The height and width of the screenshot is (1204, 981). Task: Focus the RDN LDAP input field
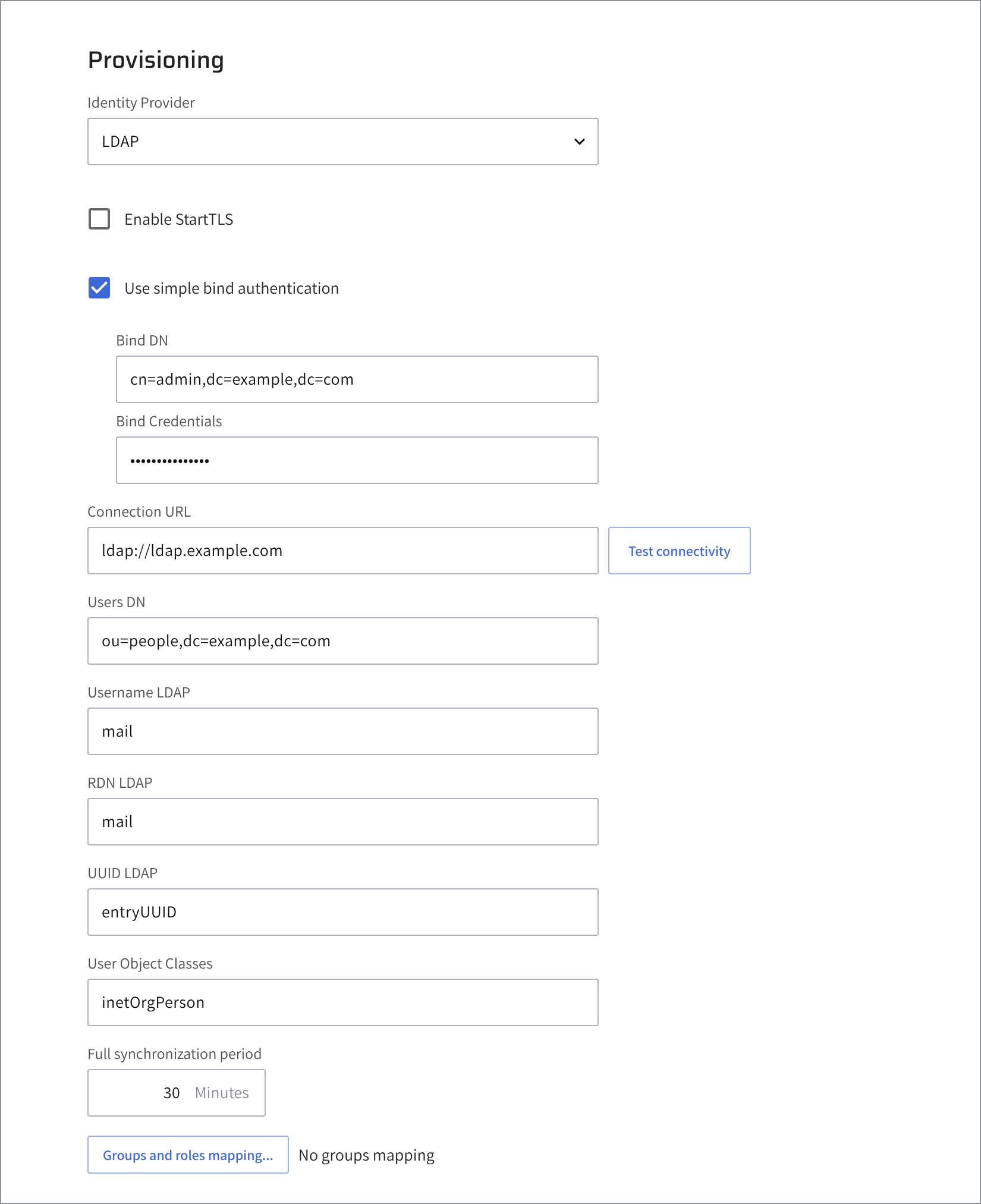[342, 822]
